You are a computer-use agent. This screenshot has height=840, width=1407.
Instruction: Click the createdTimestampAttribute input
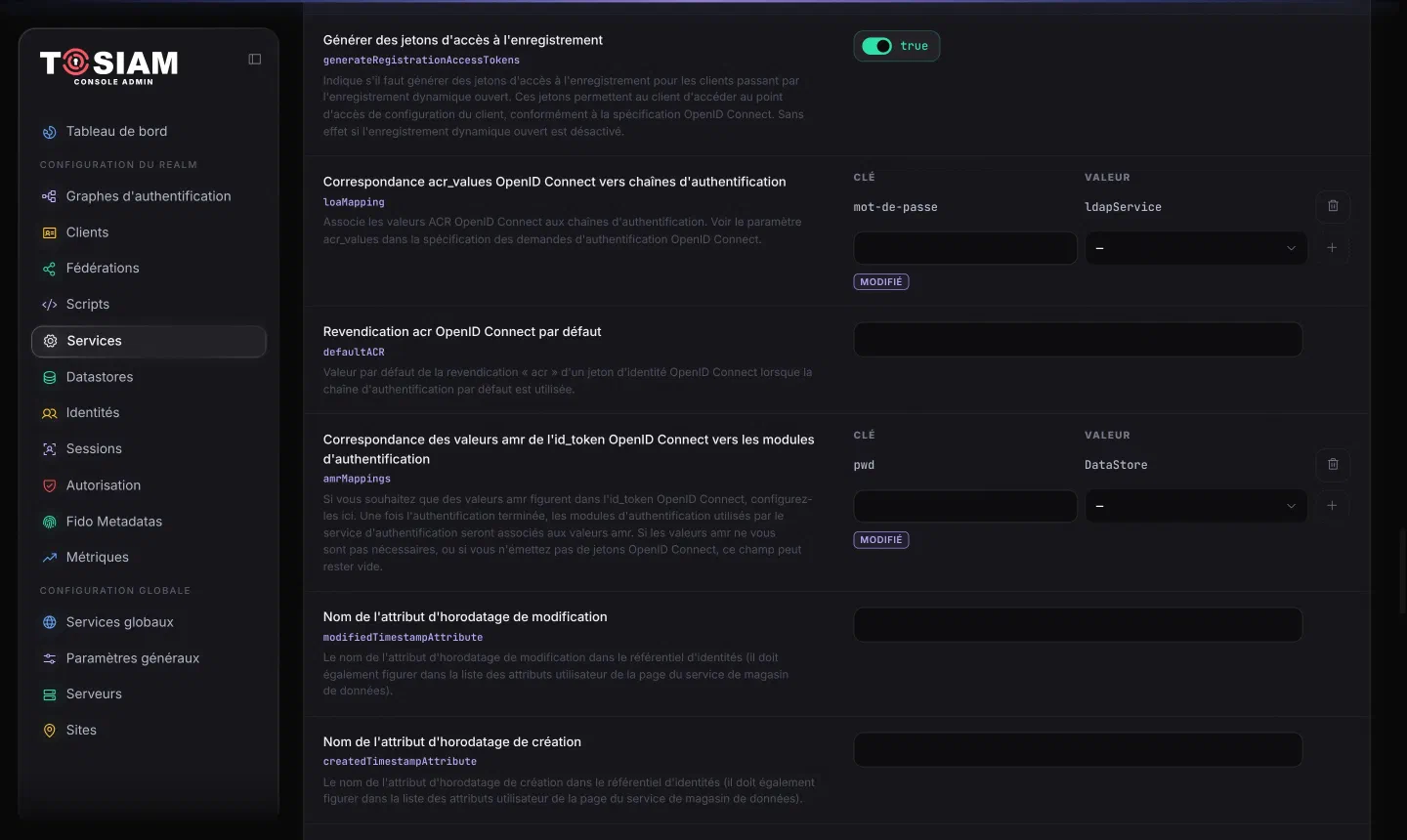coord(1078,750)
